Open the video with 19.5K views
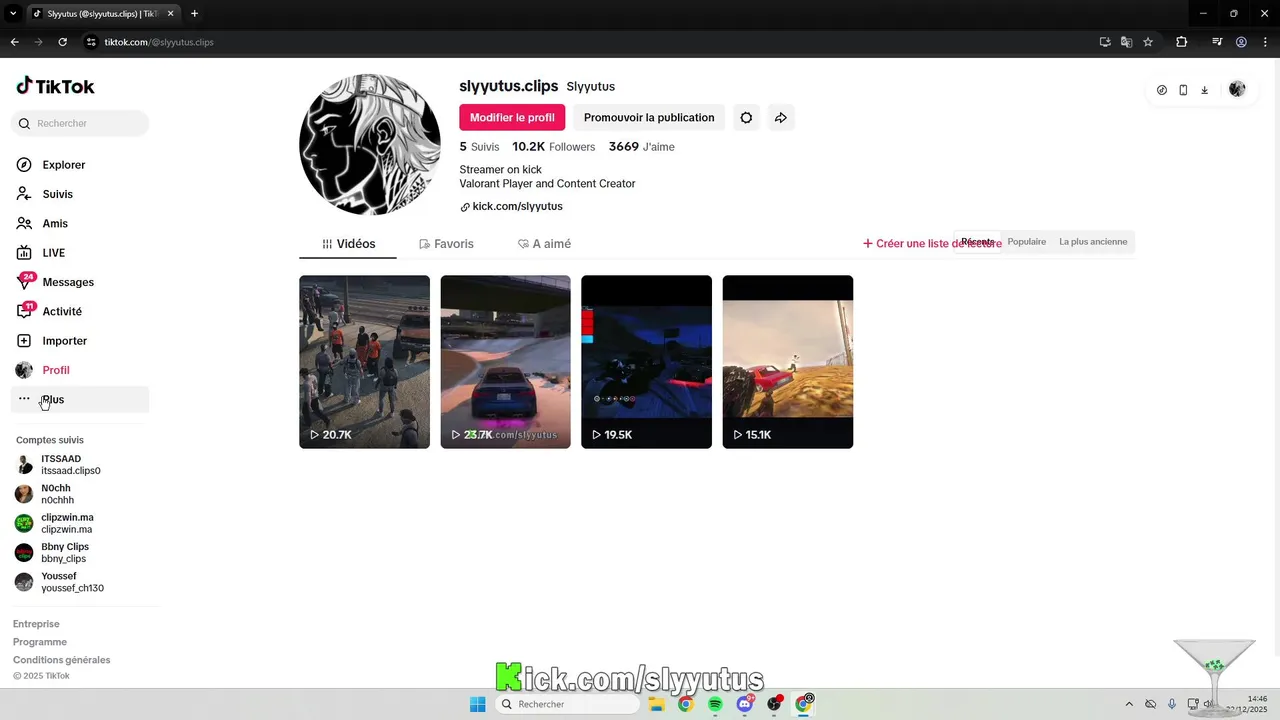The height and width of the screenshot is (720, 1280). pos(646,362)
